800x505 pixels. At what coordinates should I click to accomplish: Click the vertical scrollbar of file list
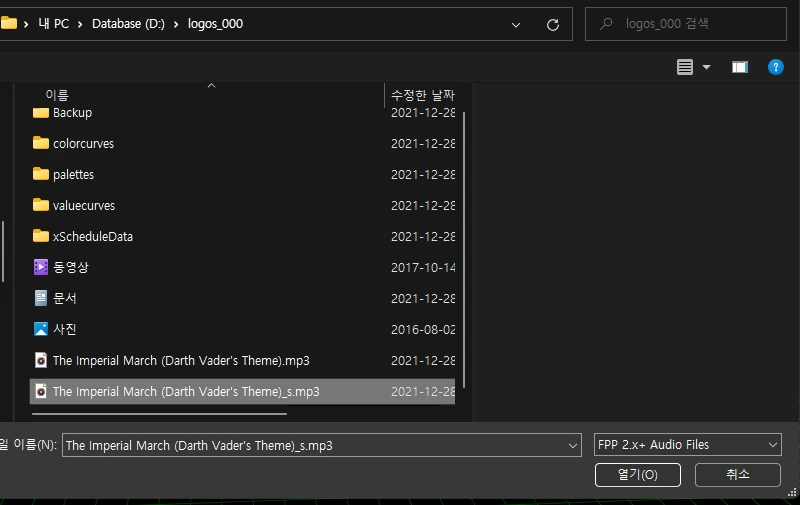[x=464, y=250]
